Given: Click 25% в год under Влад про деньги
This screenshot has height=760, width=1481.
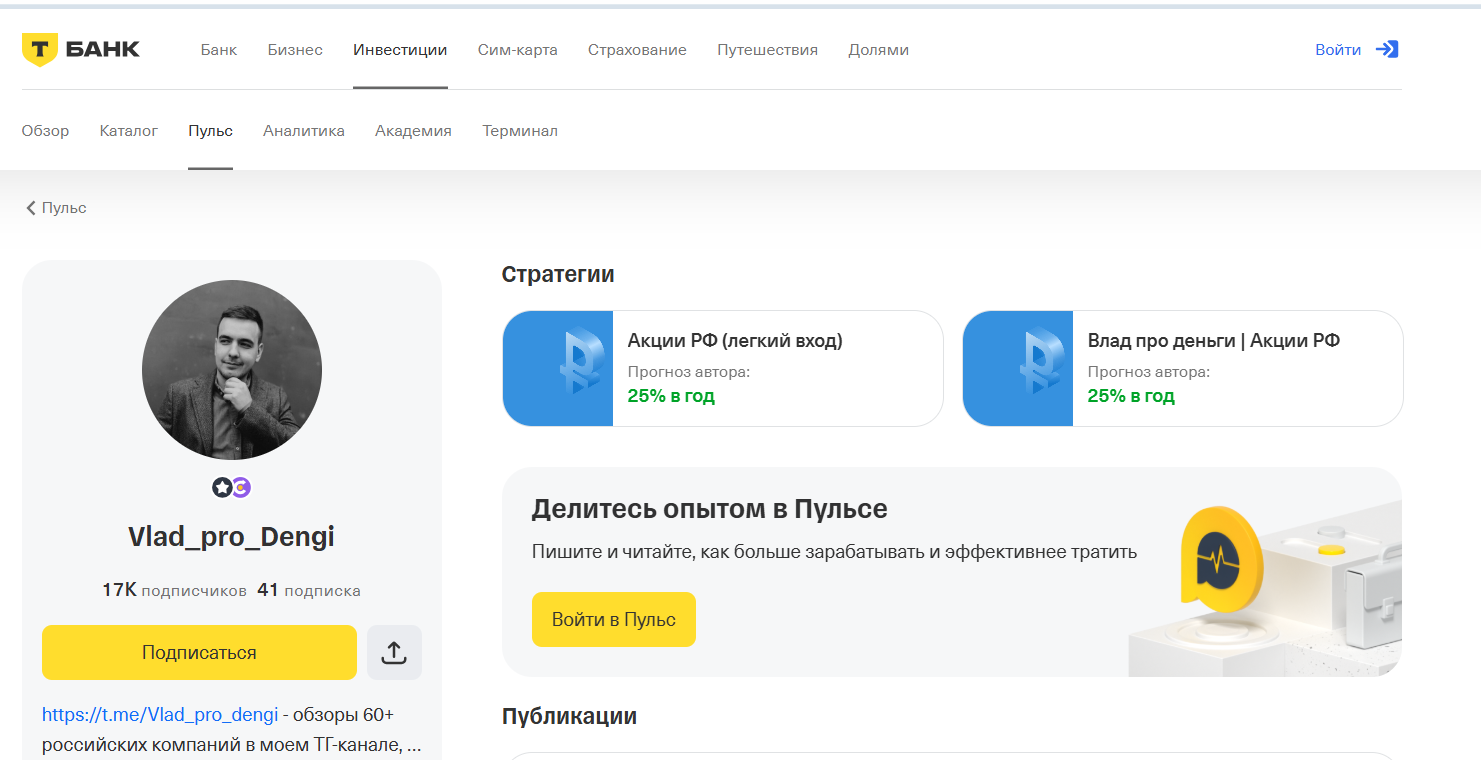Looking at the screenshot, I should [x=1131, y=396].
